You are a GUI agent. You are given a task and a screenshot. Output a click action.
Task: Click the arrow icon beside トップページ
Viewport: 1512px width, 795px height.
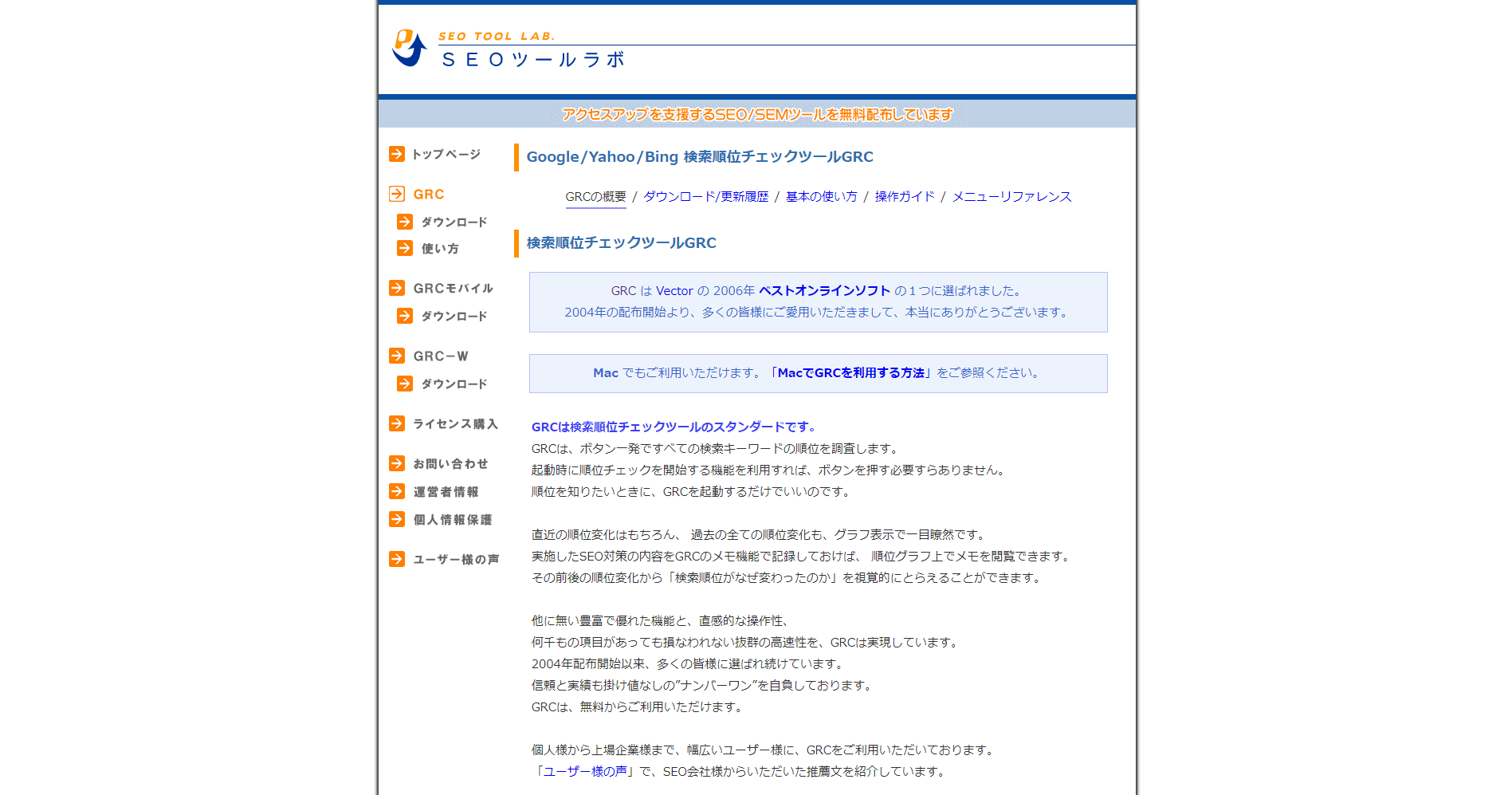397,154
